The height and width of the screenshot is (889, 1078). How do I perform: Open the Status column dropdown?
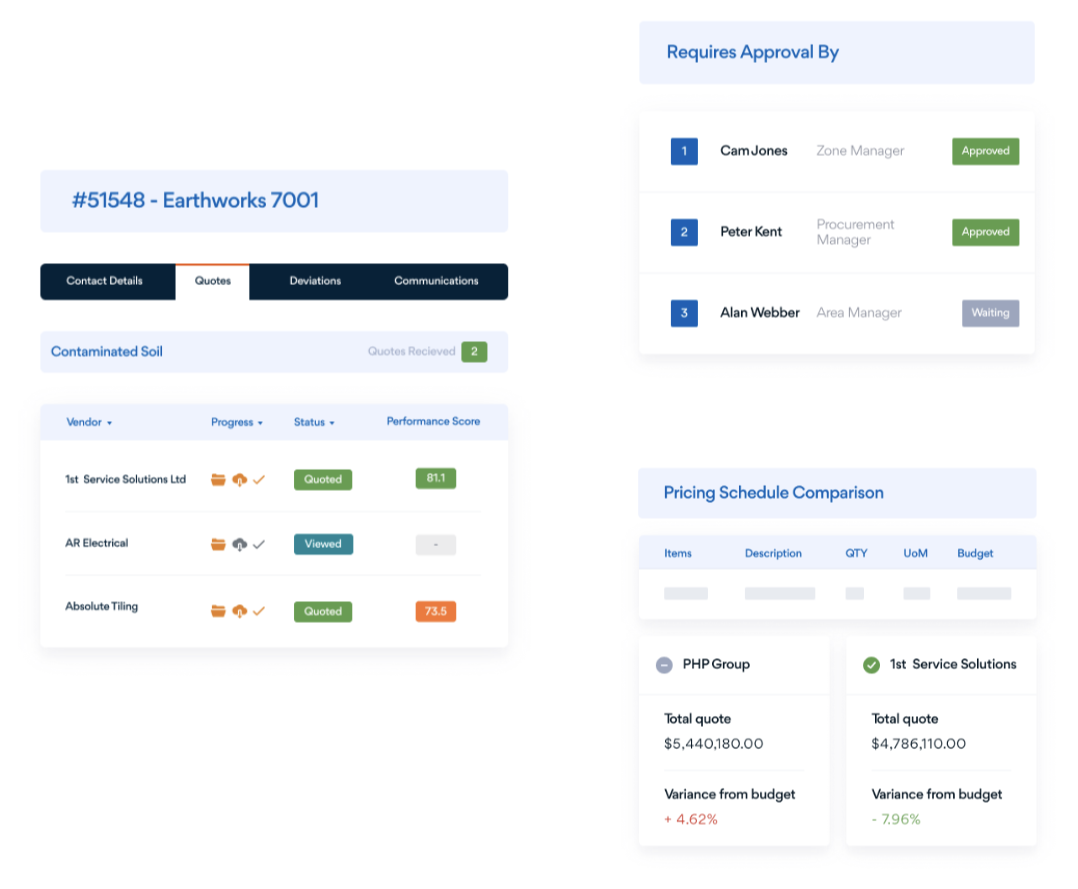[314, 422]
